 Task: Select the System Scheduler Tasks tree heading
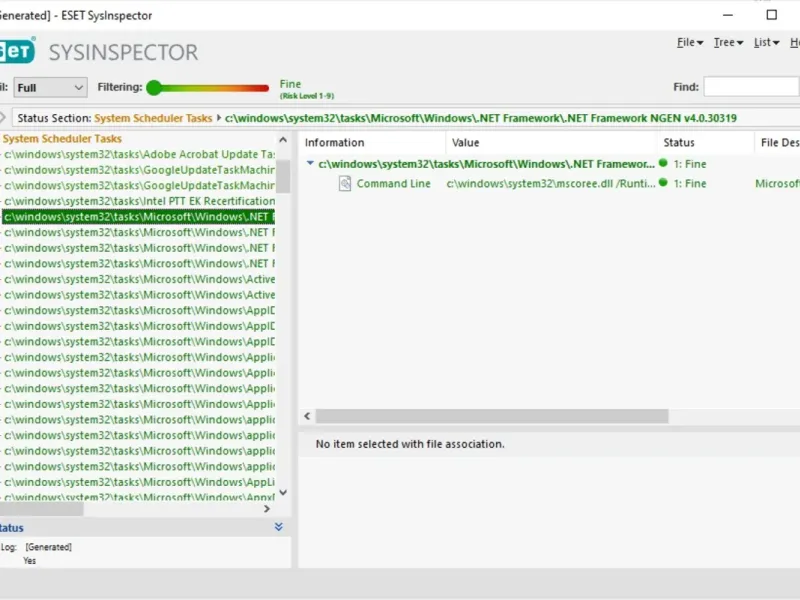pos(62,139)
